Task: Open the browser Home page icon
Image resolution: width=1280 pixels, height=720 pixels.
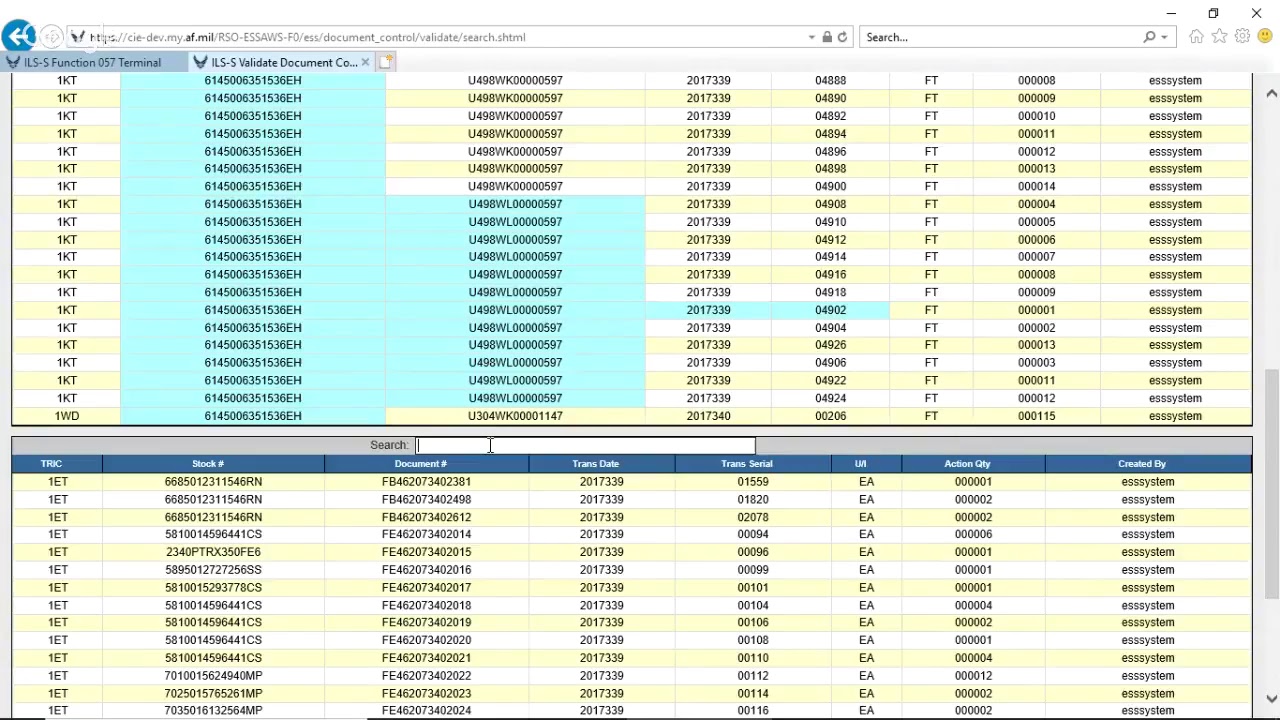Action: [1196, 37]
